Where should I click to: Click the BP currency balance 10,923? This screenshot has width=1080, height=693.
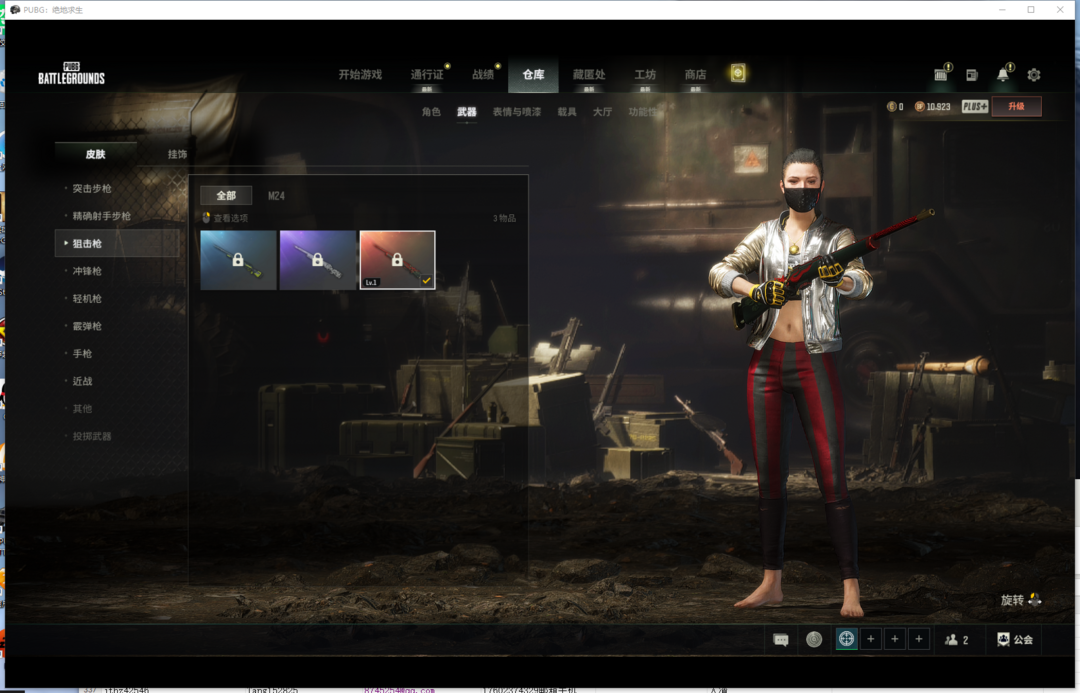pos(933,107)
